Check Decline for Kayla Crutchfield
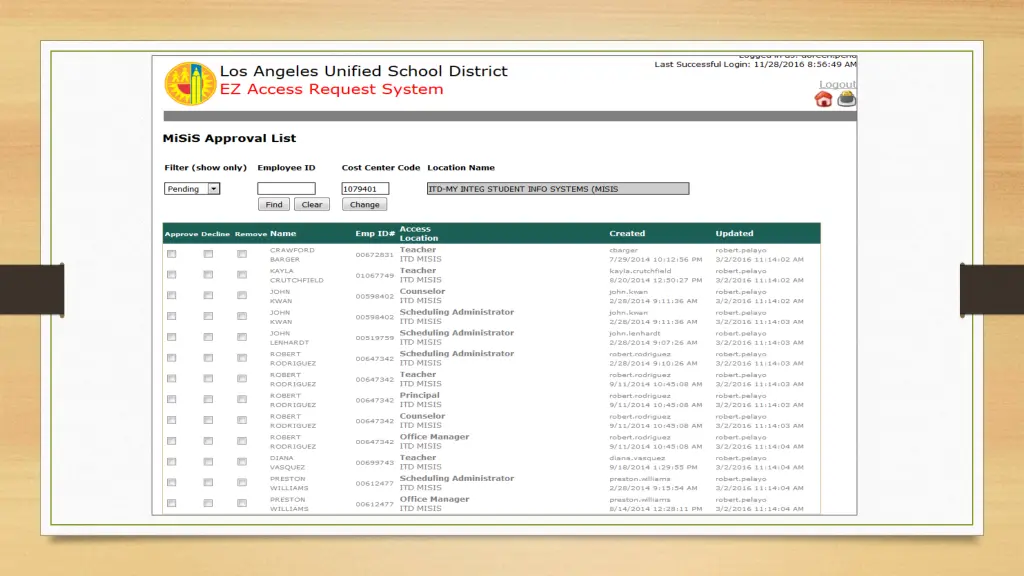This screenshot has height=576, width=1024. pyautogui.click(x=208, y=275)
